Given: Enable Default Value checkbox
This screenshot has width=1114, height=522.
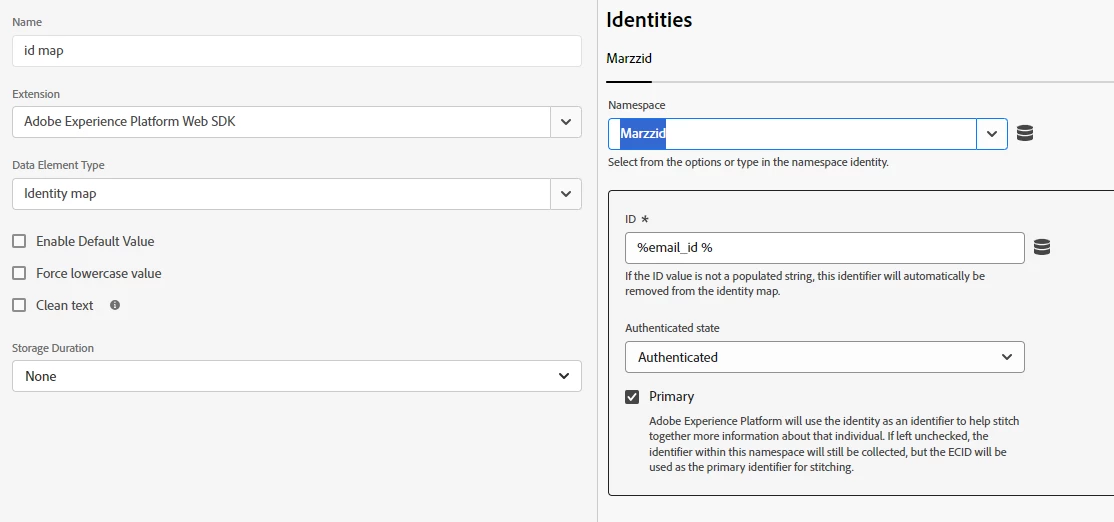Looking at the screenshot, I should (19, 241).
